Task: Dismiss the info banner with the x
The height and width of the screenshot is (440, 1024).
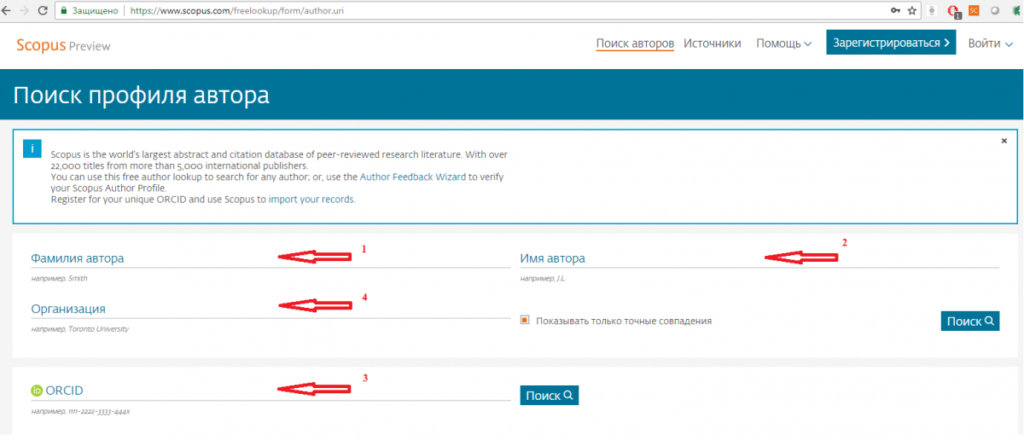Action: click(x=1004, y=140)
